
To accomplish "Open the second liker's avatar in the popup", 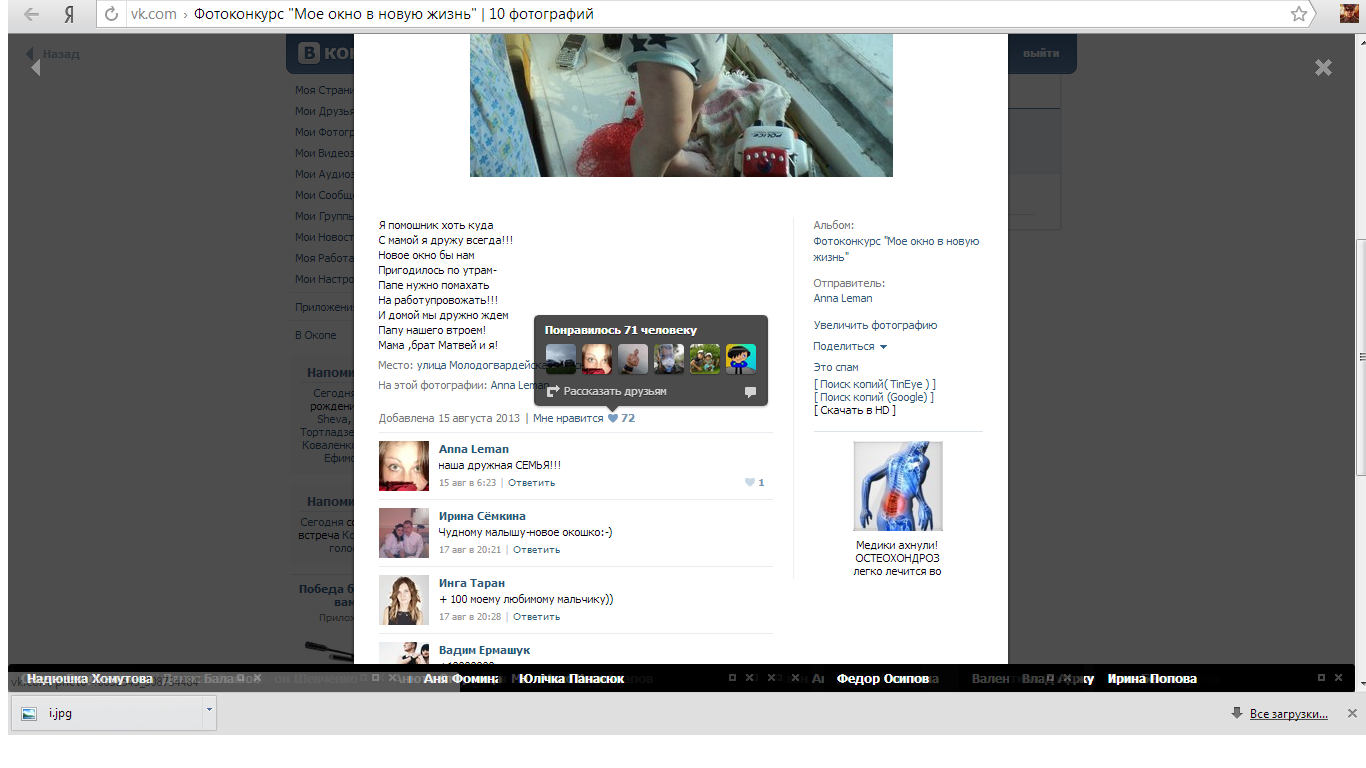I will (x=597, y=359).
